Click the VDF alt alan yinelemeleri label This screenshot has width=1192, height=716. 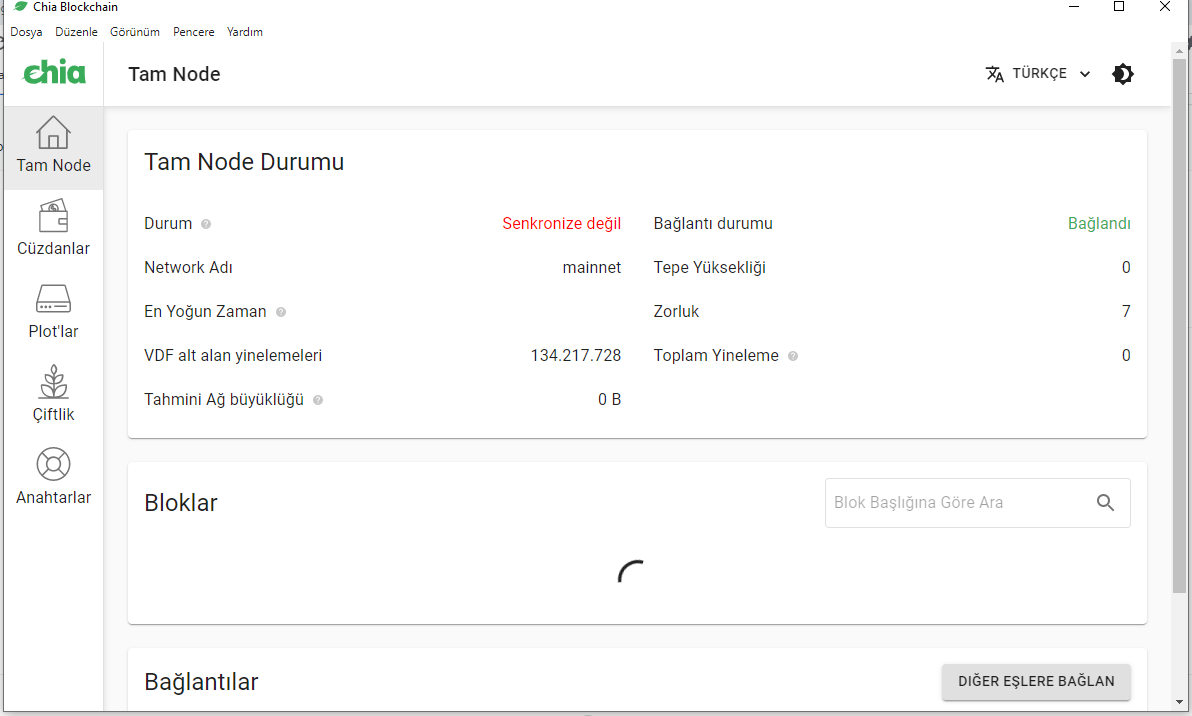pyautogui.click(x=233, y=356)
